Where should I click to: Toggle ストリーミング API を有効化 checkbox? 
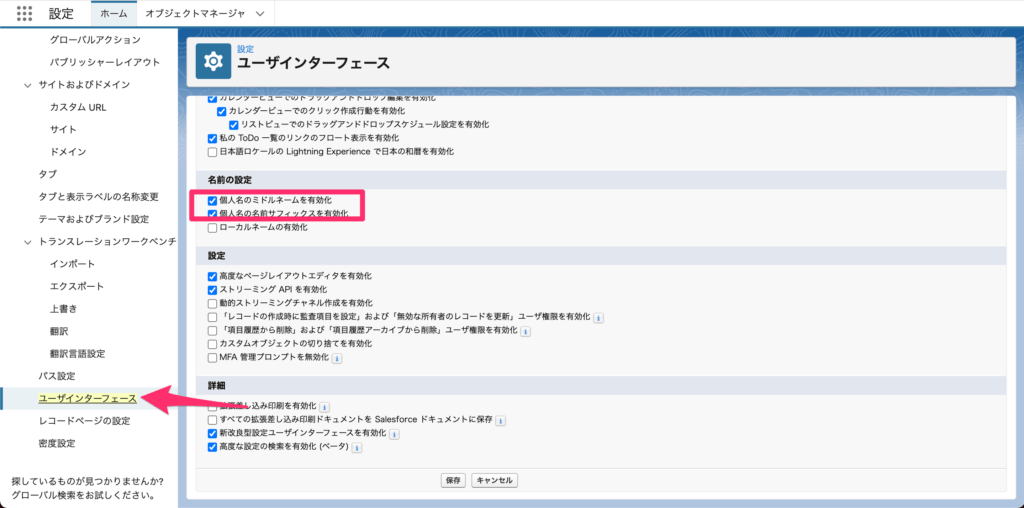point(212,289)
